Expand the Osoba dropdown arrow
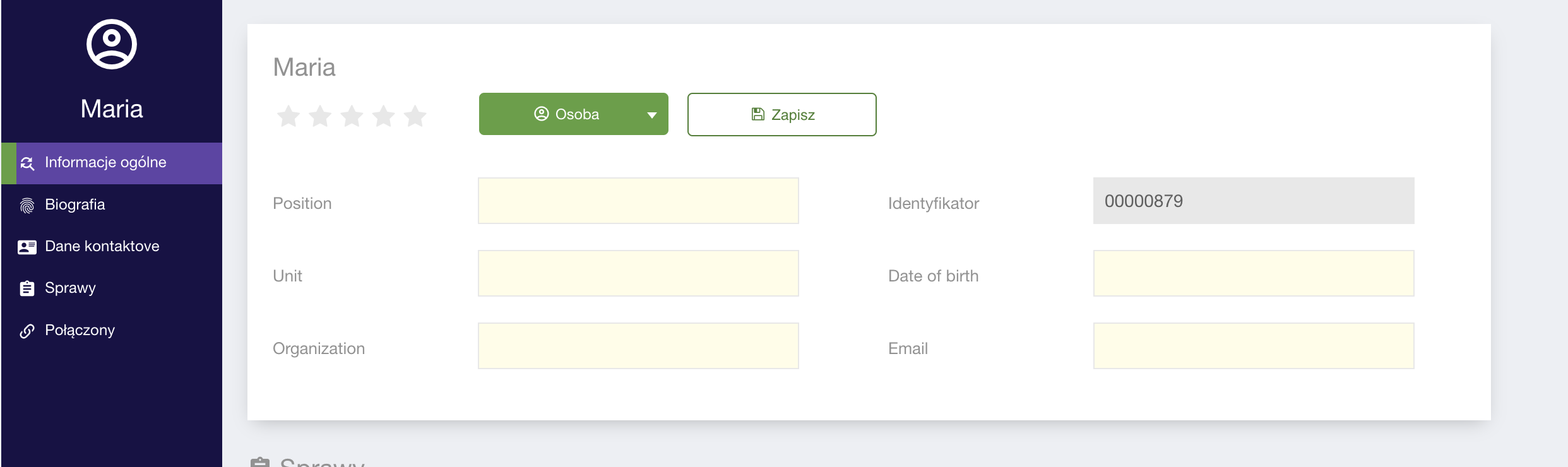Screen dimensions: 1568x467 tap(651, 115)
